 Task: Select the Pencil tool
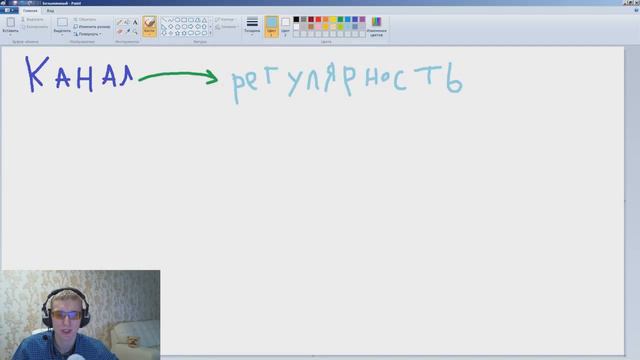pyautogui.click(x=120, y=22)
